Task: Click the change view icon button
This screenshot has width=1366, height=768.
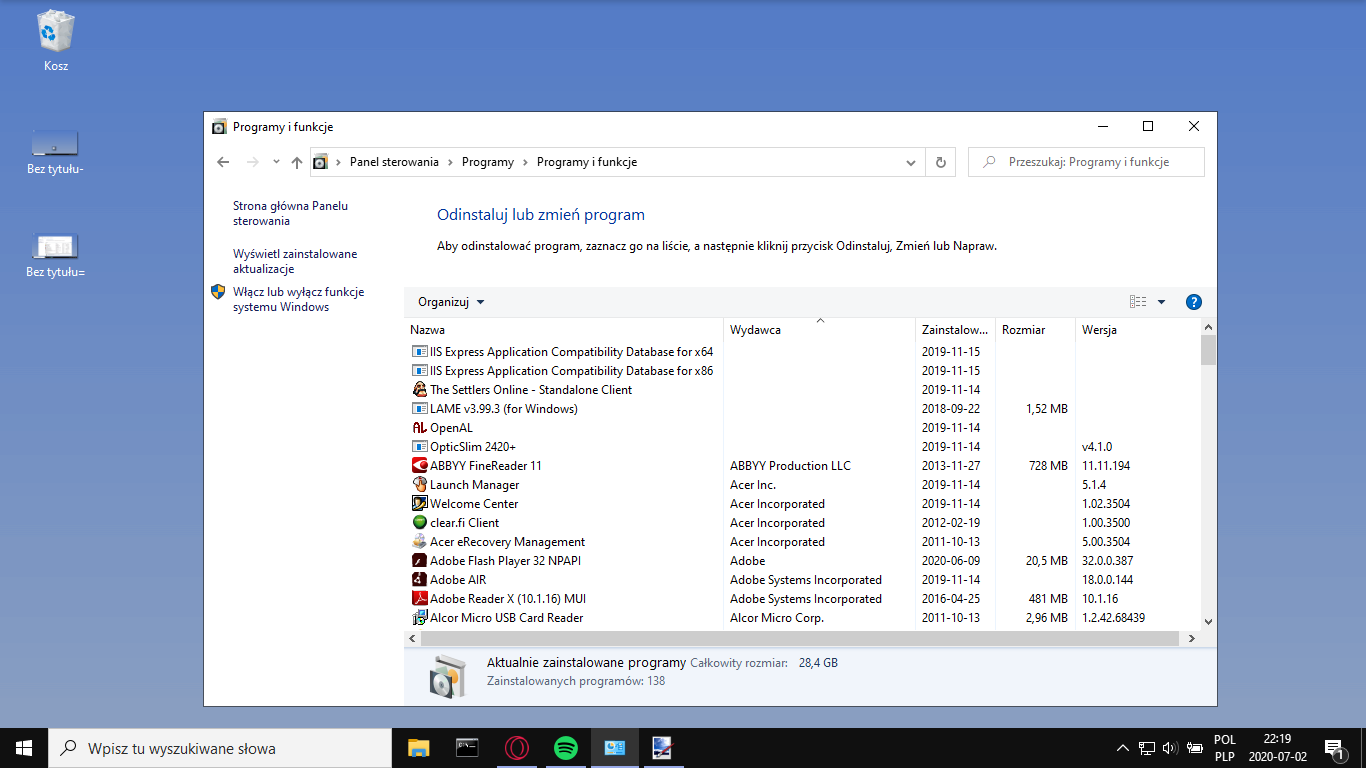Action: (x=1138, y=302)
